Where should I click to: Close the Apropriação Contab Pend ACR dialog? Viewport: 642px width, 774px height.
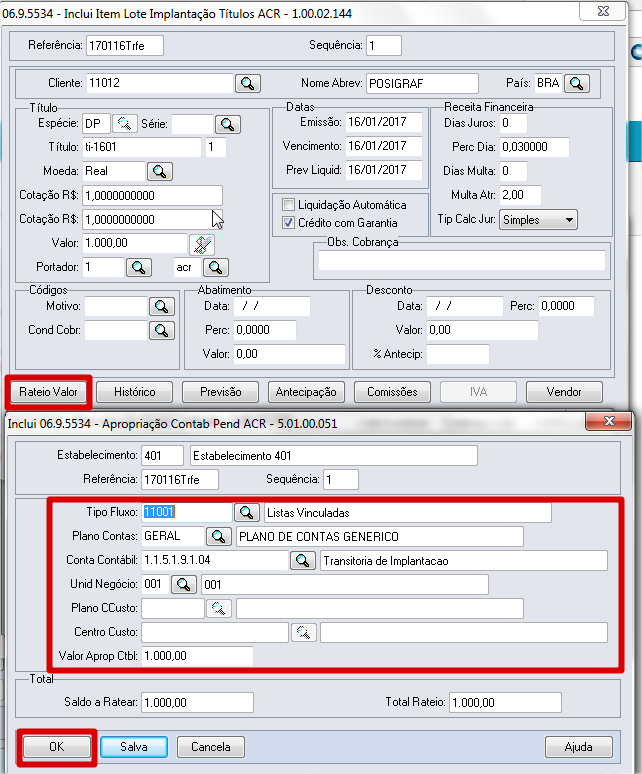point(608,422)
